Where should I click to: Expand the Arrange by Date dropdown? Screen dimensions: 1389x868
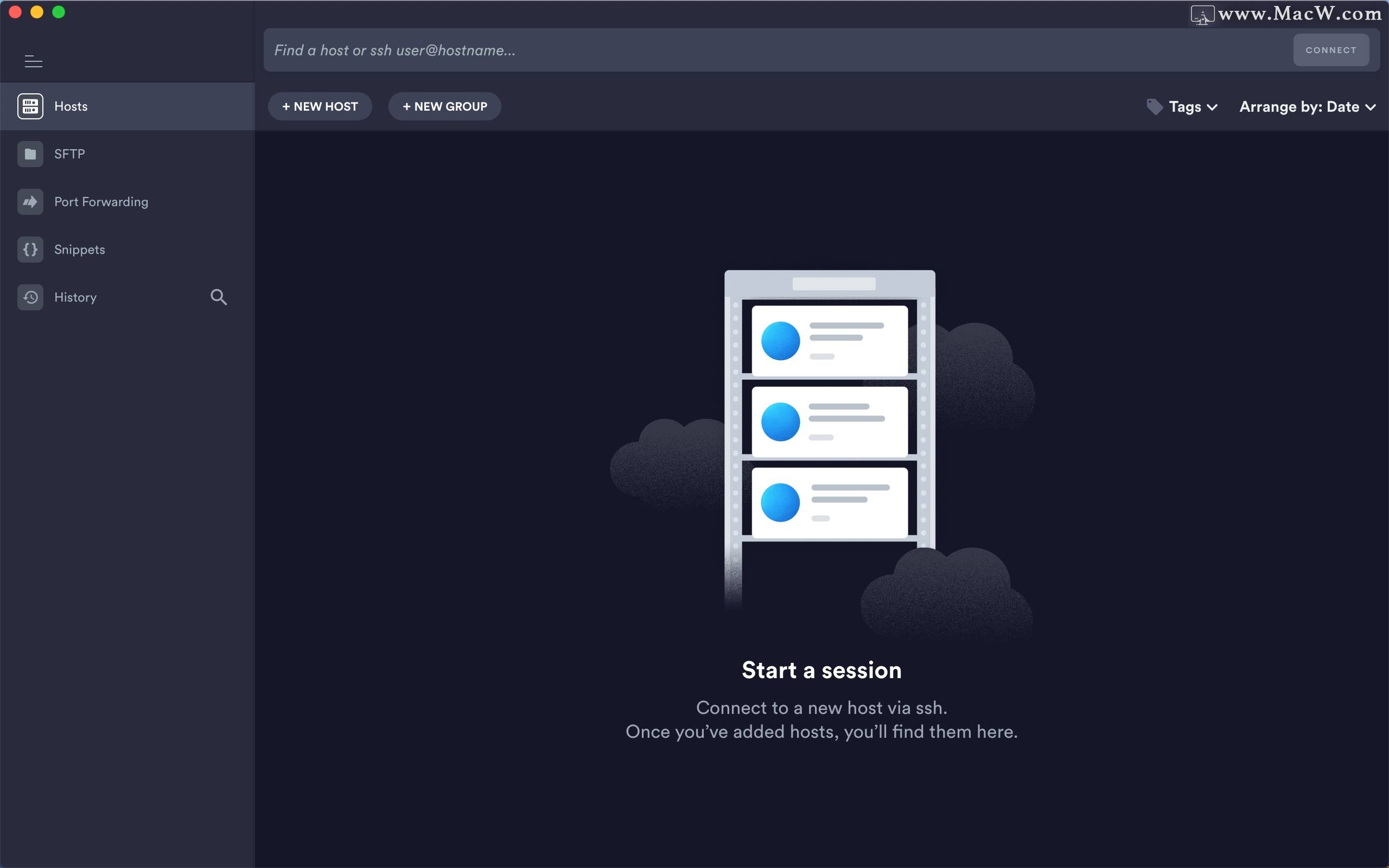(x=1306, y=106)
